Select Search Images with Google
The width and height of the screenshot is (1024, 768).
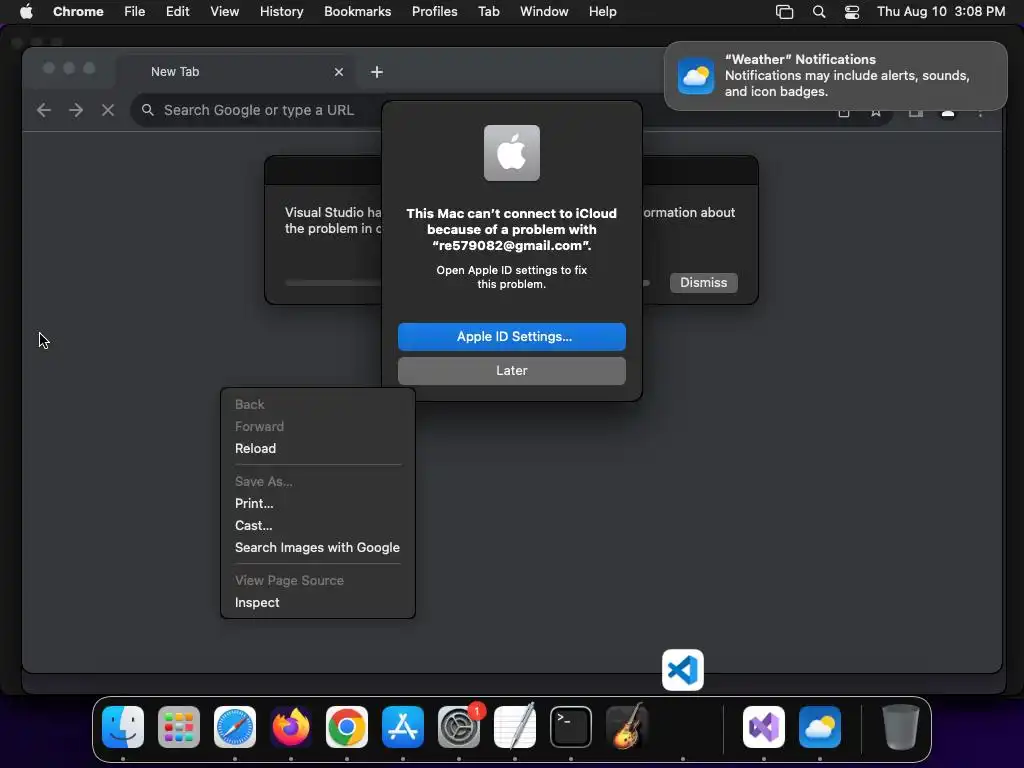coord(317,548)
